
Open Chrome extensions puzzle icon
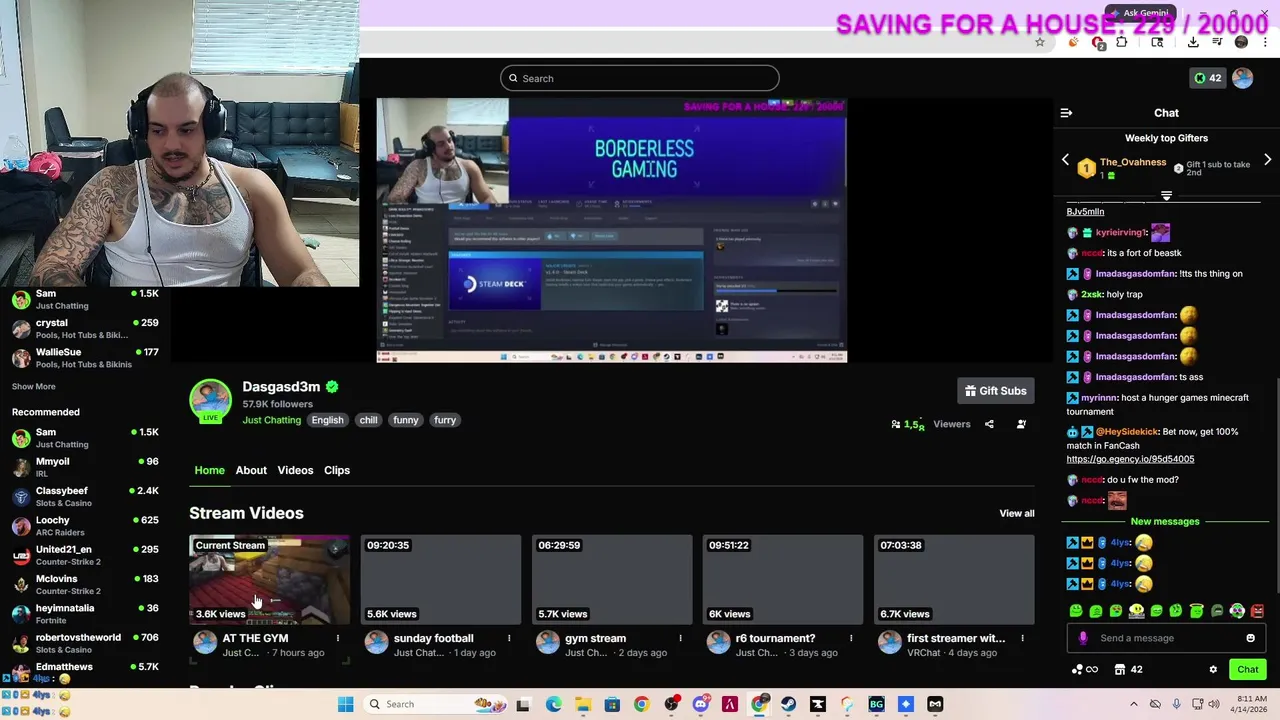pos(1122,42)
